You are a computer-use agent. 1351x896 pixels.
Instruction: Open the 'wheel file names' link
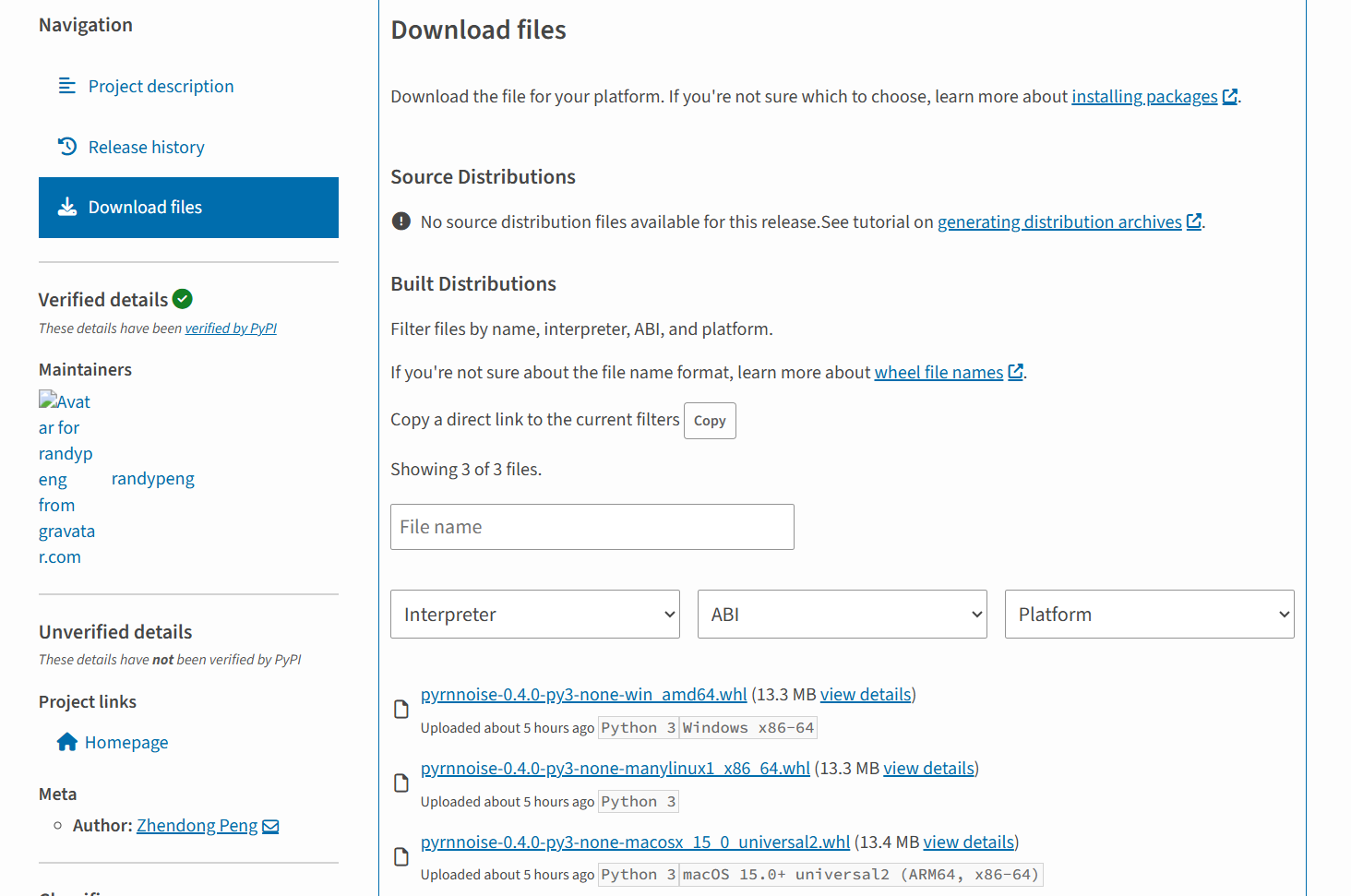pos(939,373)
